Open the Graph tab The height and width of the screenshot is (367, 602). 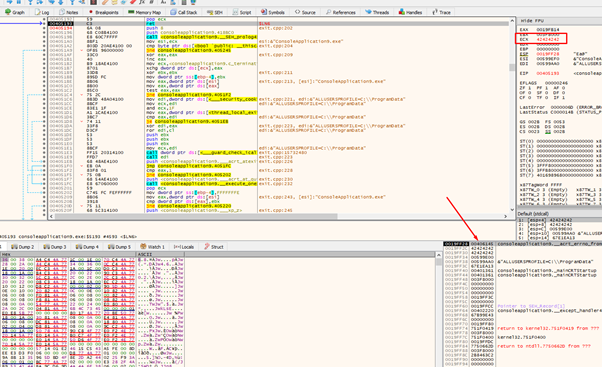coord(15,12)
